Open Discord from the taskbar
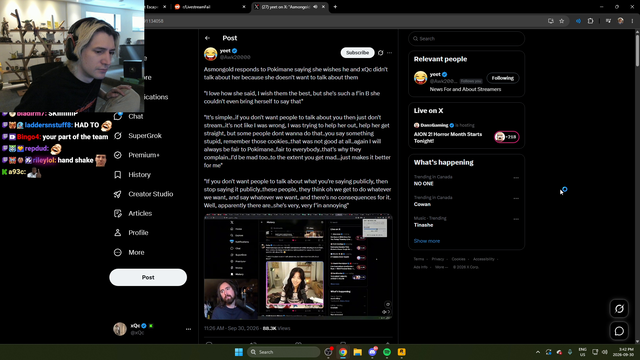Viewport: 640px width, 360px height. (372, 352)
